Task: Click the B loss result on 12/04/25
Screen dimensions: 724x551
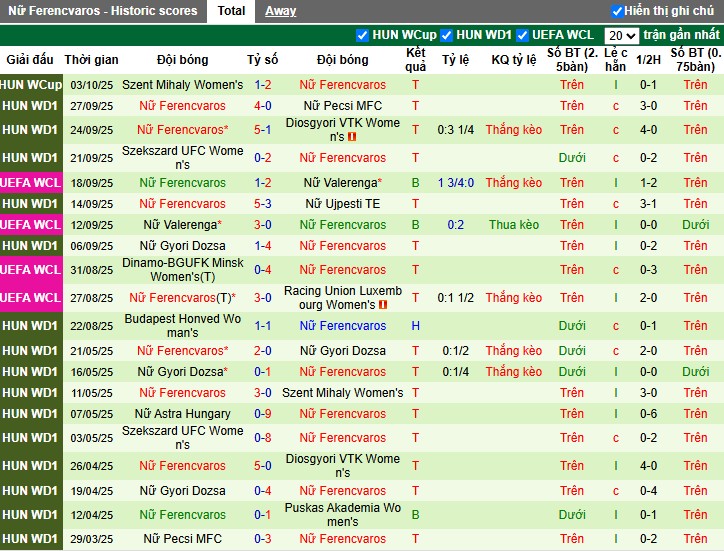Action: click(x=415, y=515)
